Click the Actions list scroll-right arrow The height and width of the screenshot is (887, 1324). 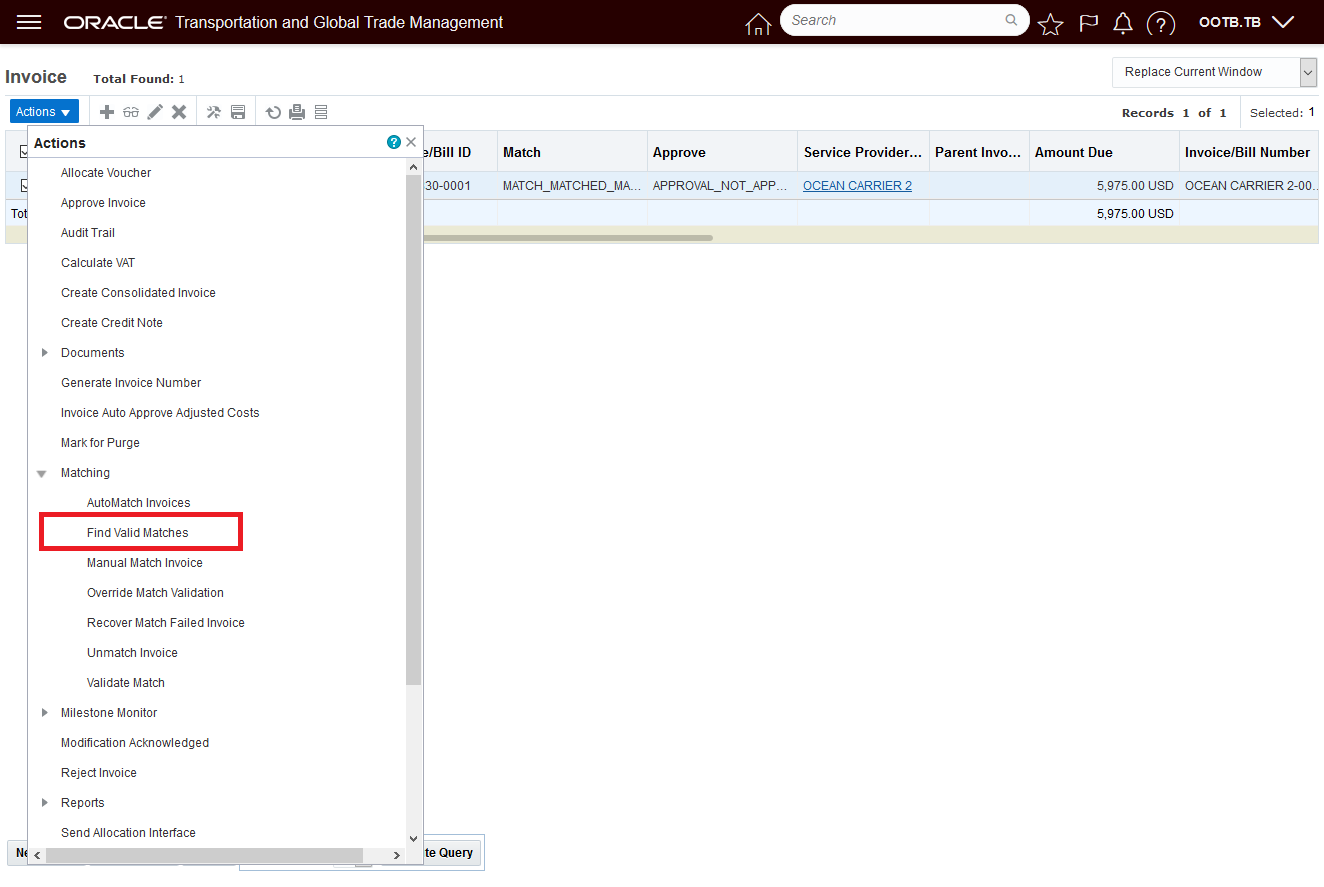tap(396, 855)
